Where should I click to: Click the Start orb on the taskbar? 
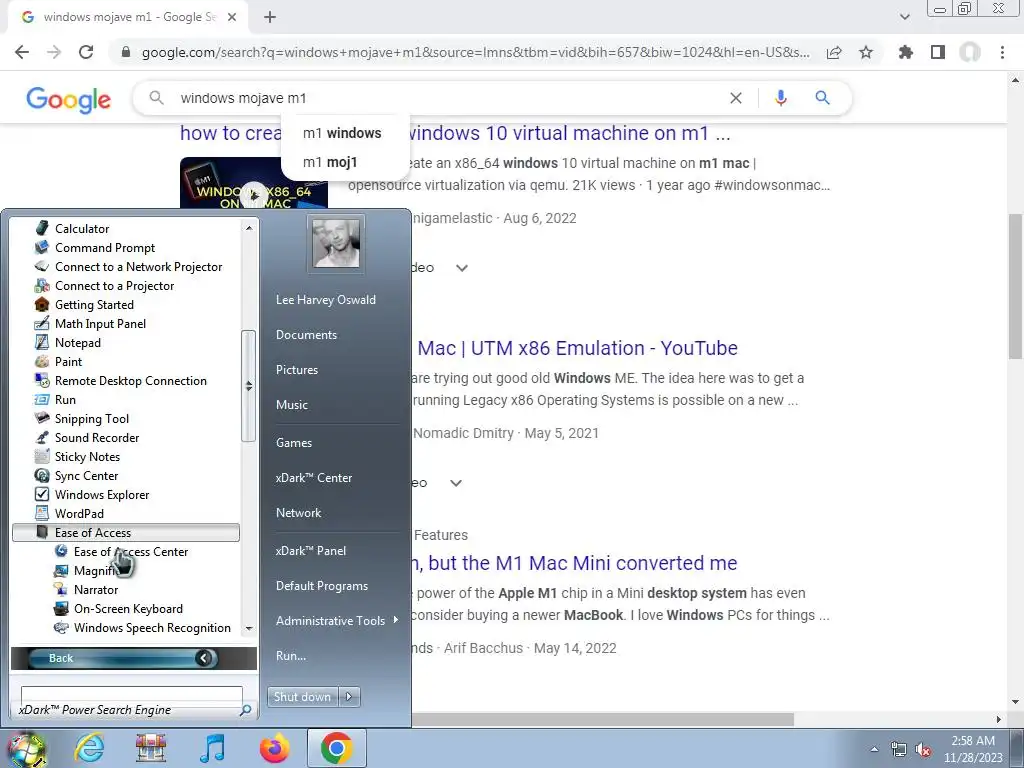25,748
